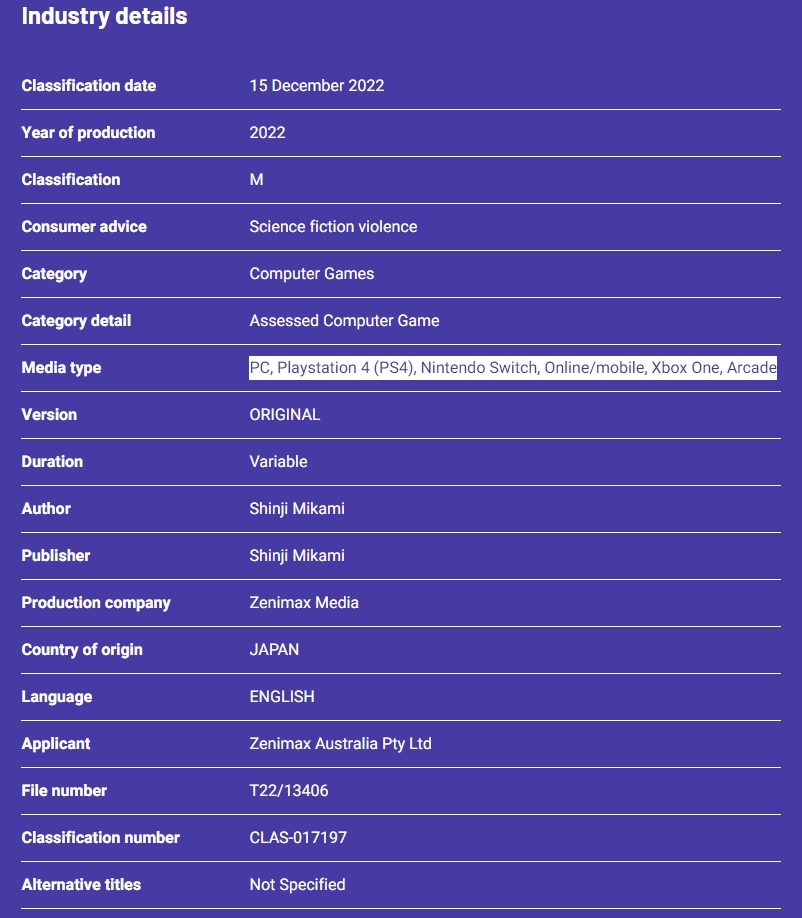
Task: Click the ENGLISH language value
Action: coord(281,697)
